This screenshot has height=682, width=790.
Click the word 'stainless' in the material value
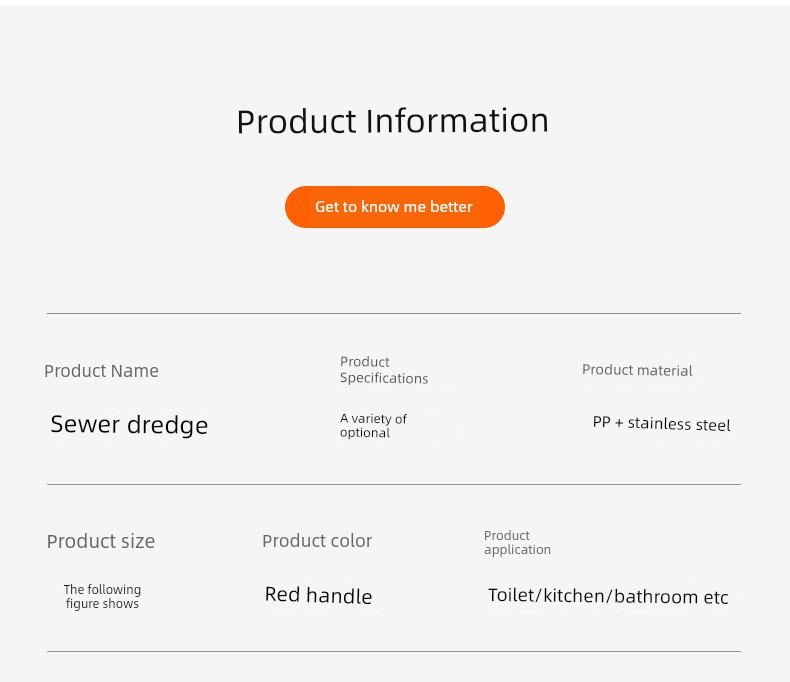click(659, 424)
